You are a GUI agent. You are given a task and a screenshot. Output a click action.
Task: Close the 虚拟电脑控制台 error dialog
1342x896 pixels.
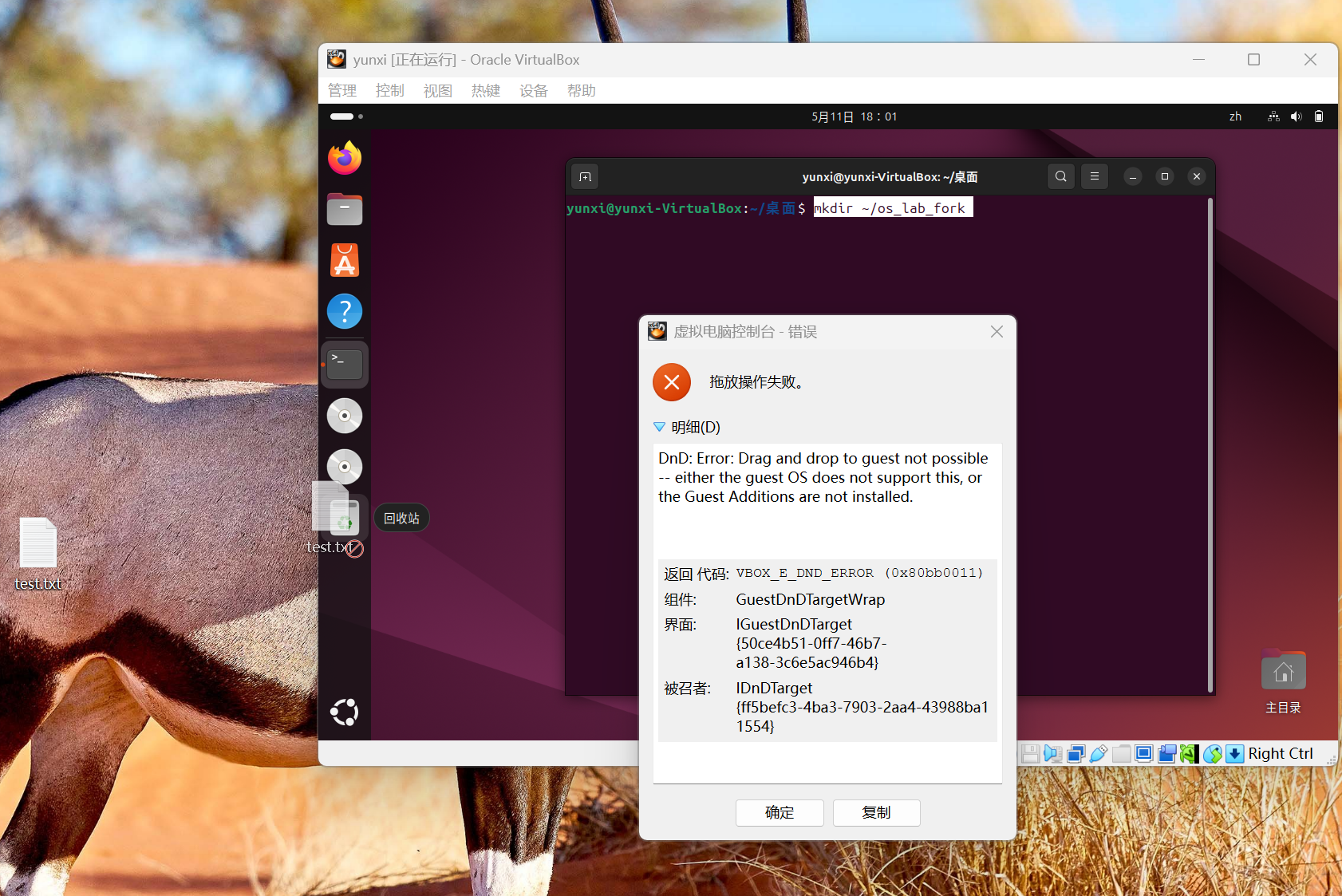tap(997, 331)
